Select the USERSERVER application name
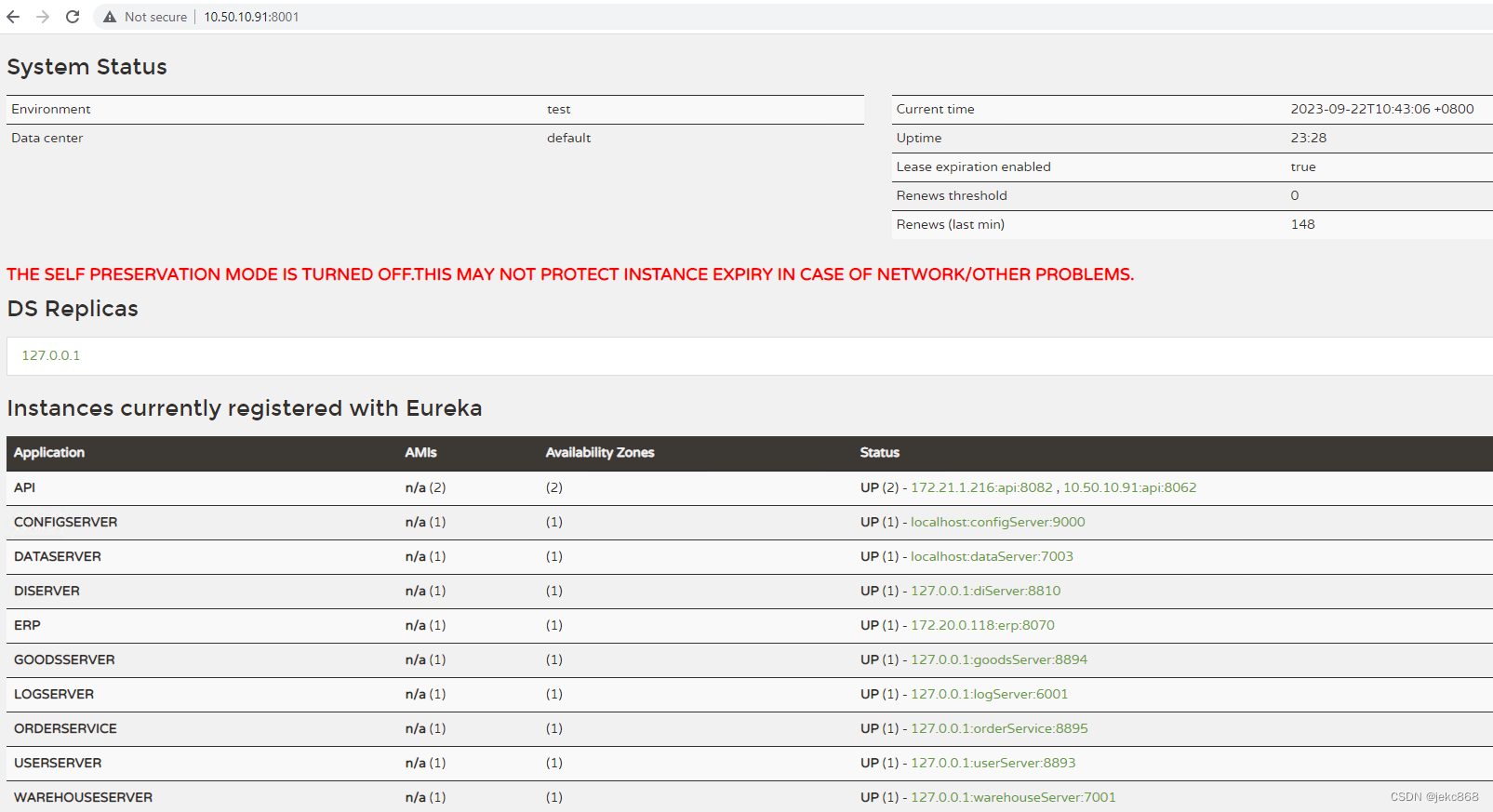Viewport: 1493px width, 812px height. tap(58, 763)
